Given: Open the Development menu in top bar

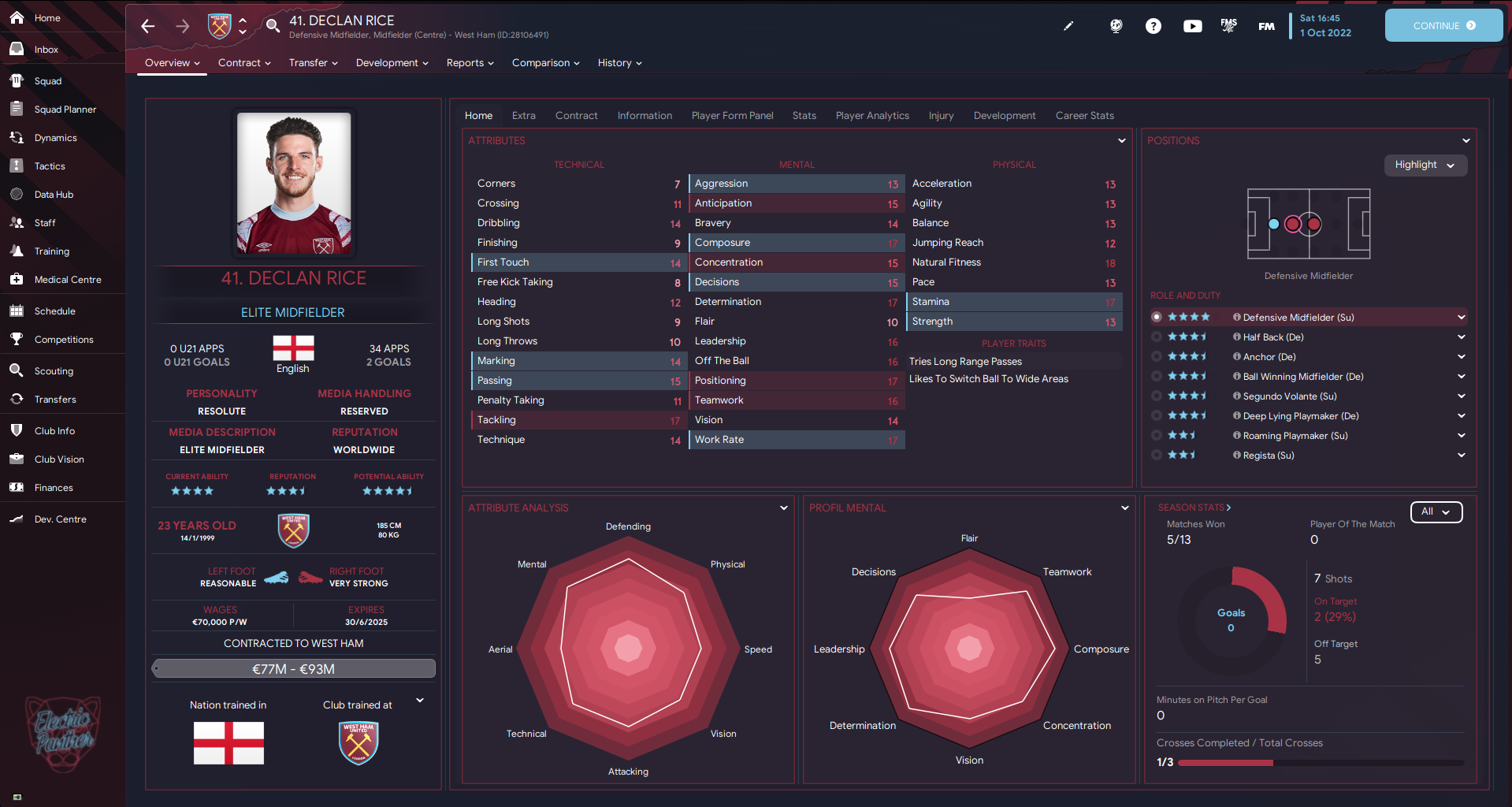Looking at the screenshot, I should pyautogui.click(x=392, y=63).
